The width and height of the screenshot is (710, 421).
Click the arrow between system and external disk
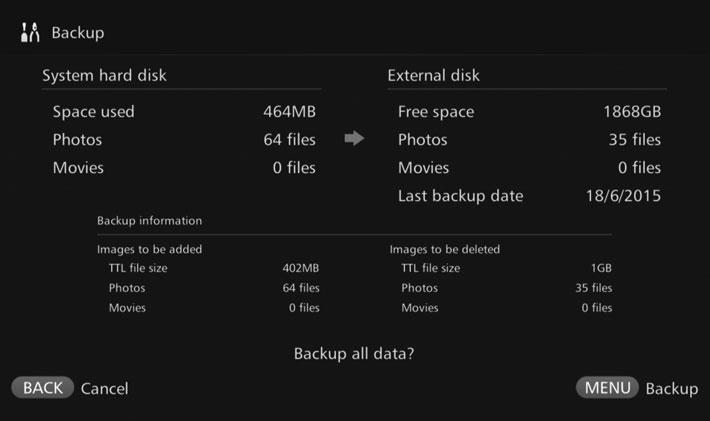tap(354, 138)
